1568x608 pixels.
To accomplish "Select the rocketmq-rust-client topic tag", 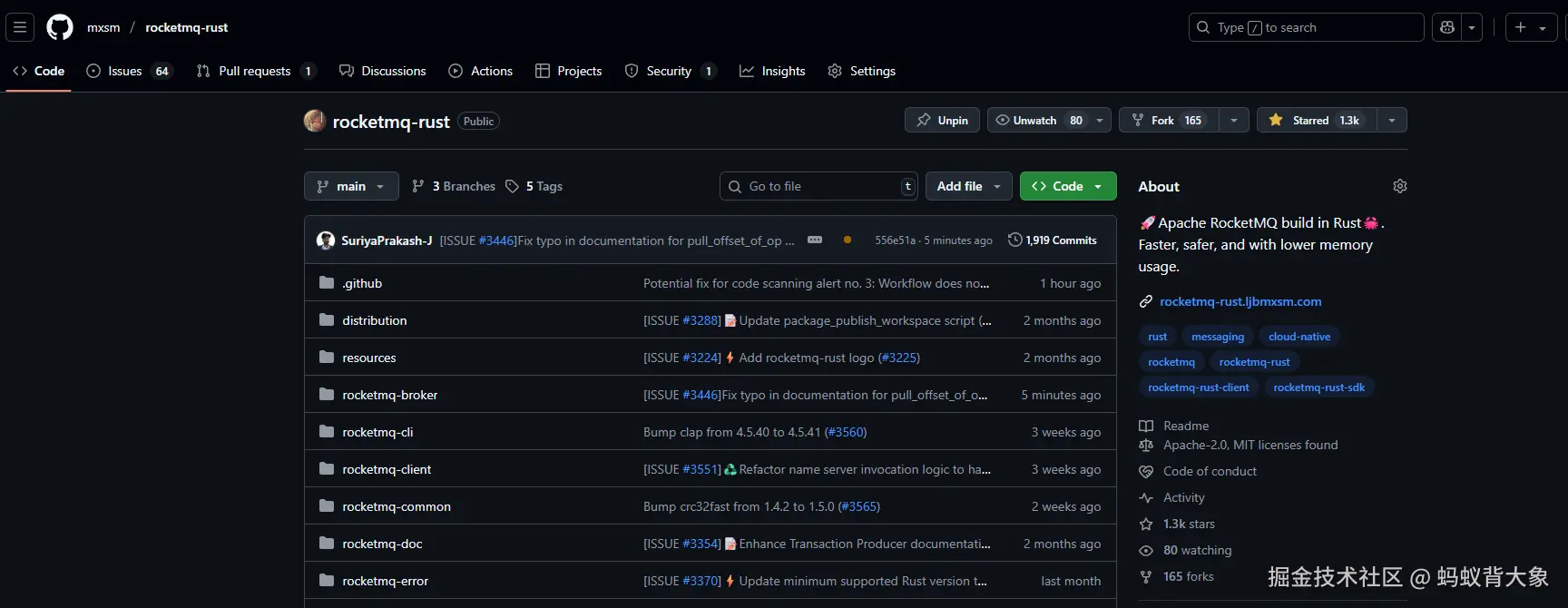I will (1199, 387).
